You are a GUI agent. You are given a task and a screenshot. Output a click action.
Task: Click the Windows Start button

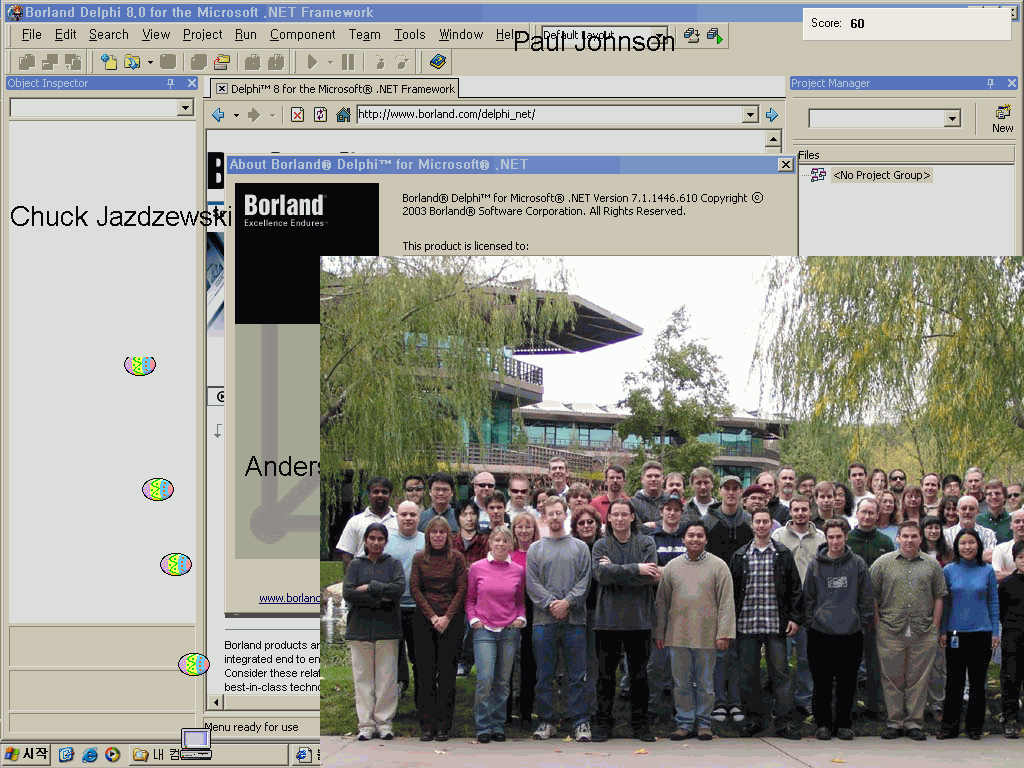(26, 754)
